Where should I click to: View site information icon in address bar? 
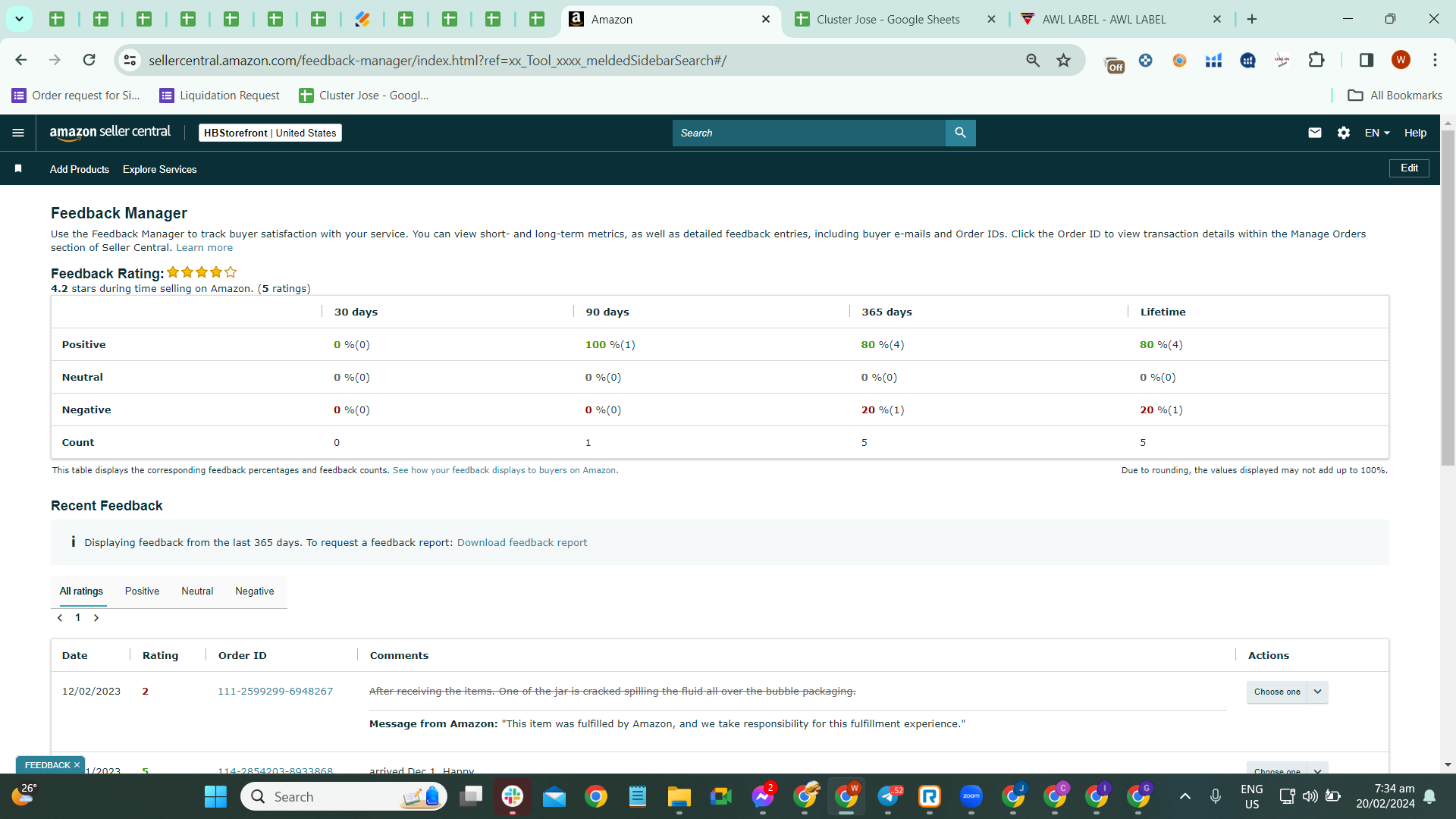click(130, 60)
